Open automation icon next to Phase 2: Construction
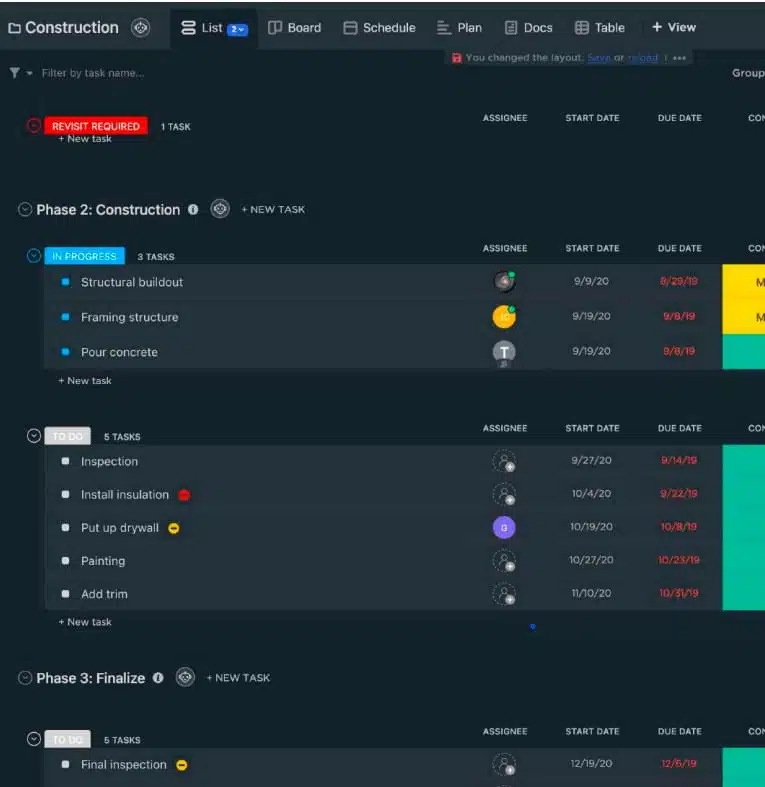The width and height of the screenshot is (765, 787). pos(220,209)
